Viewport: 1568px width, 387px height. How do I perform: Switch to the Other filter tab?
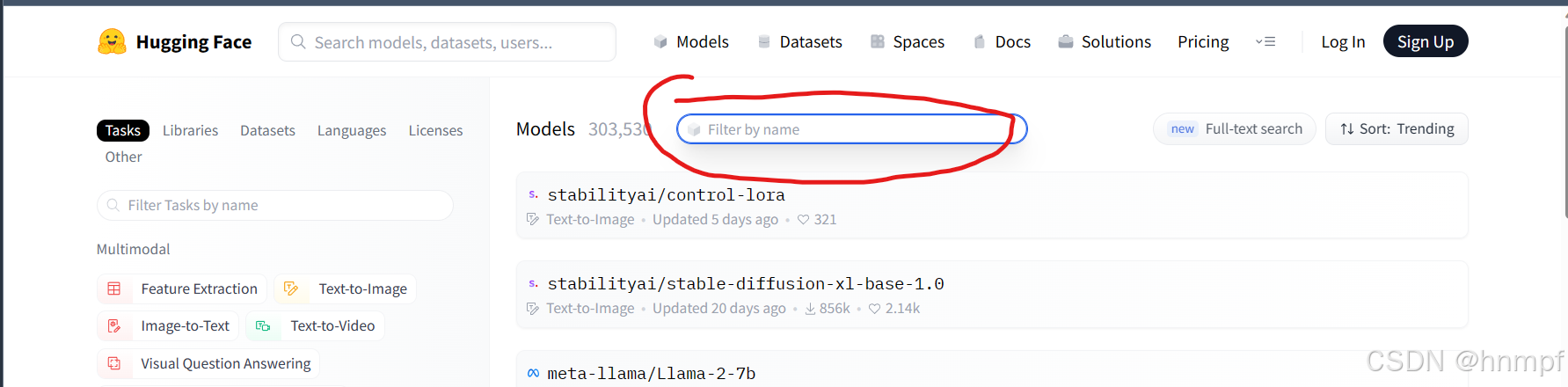click(x=123, y=157)
